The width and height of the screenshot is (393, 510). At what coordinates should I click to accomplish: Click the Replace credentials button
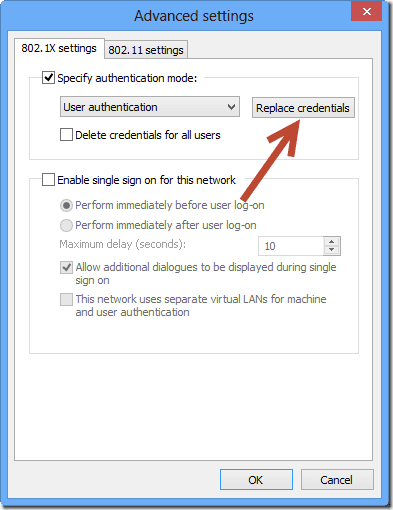pyautogui.click(x=303, y=108)
